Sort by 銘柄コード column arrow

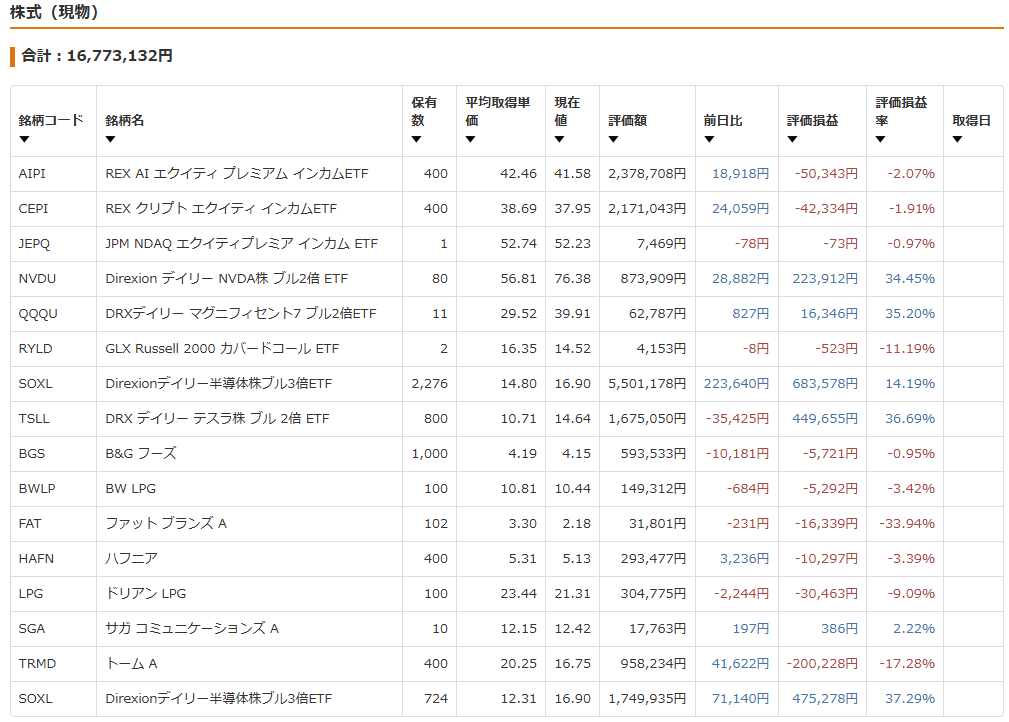click(x=24, y=139)
